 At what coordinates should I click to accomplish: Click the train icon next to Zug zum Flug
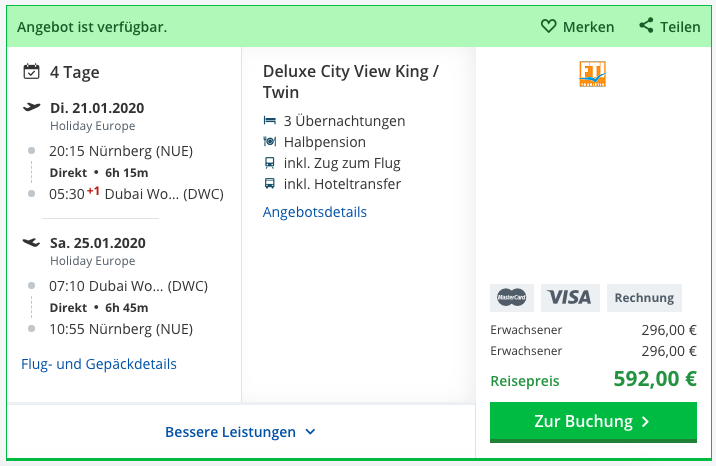[270, 162]
